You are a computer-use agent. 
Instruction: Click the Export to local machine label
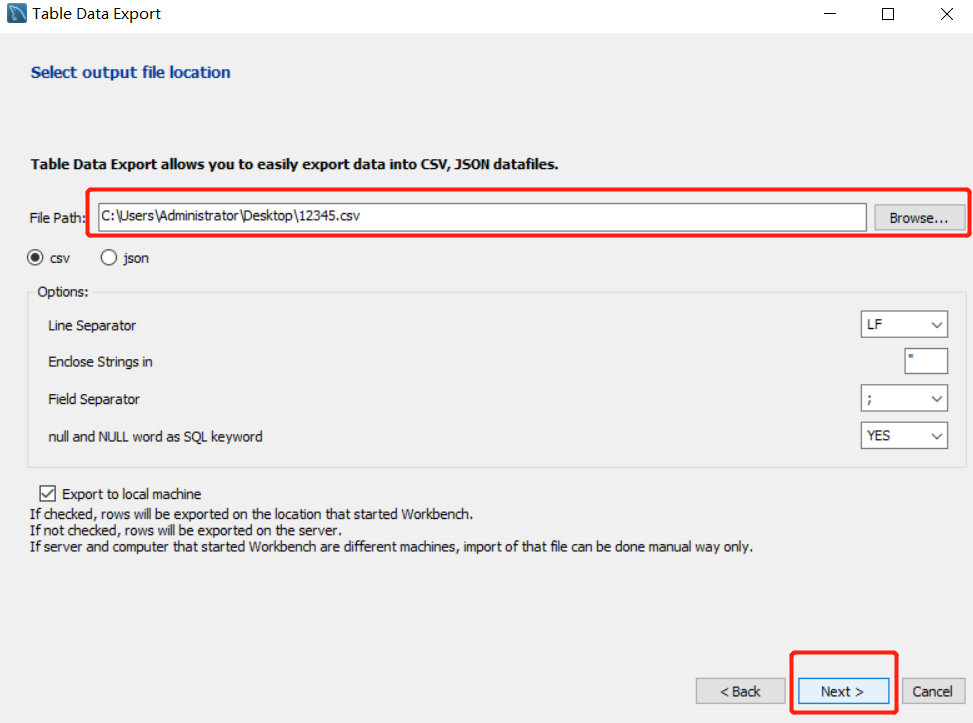tap(132, 494)
